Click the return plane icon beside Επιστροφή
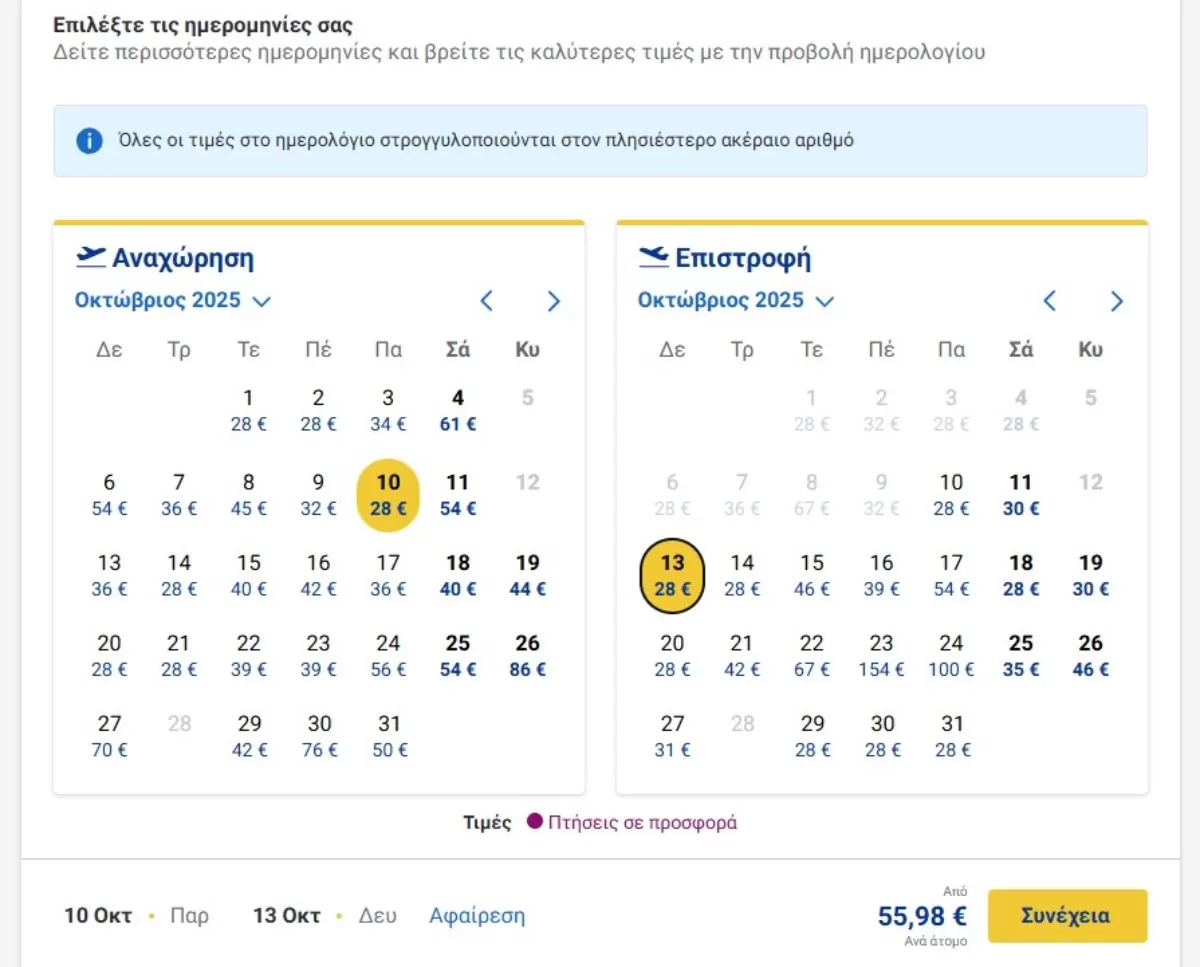 coord(654,258)
